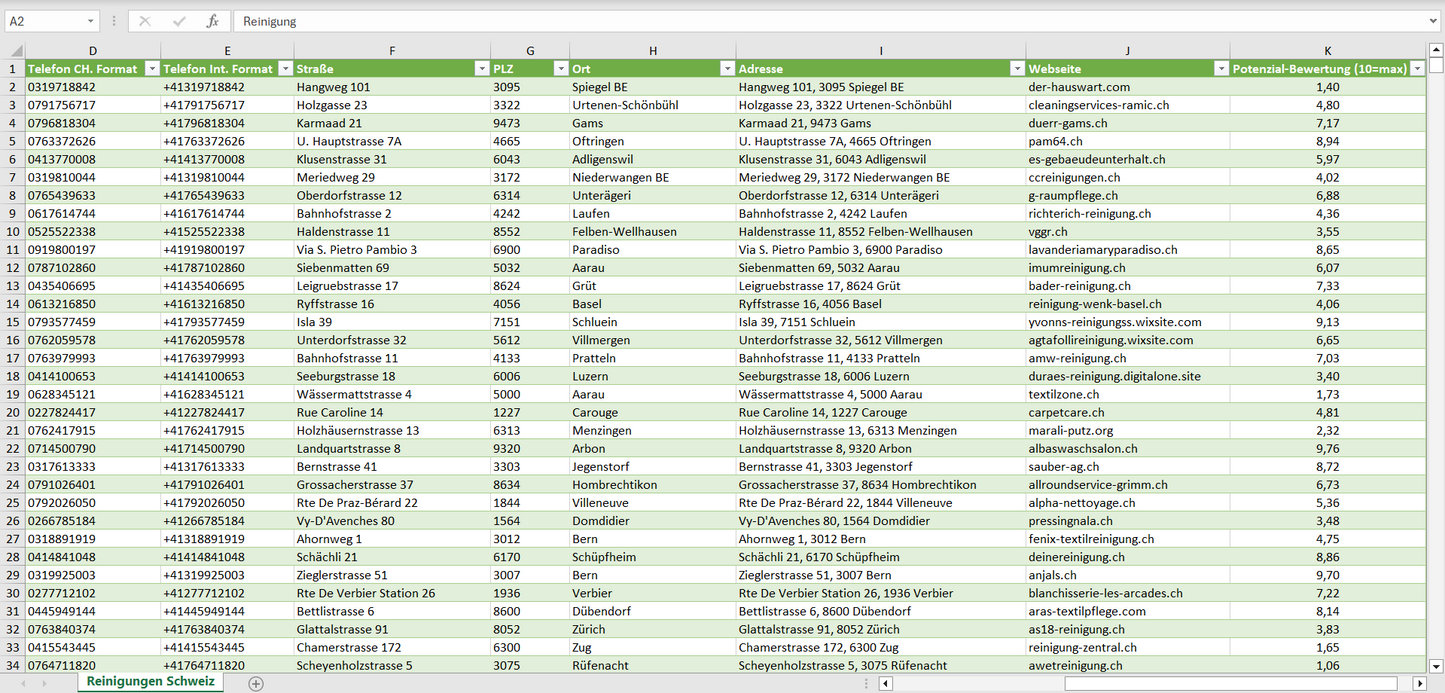
Task: Open the Straße filter dropdown
Action: (480, 69)
